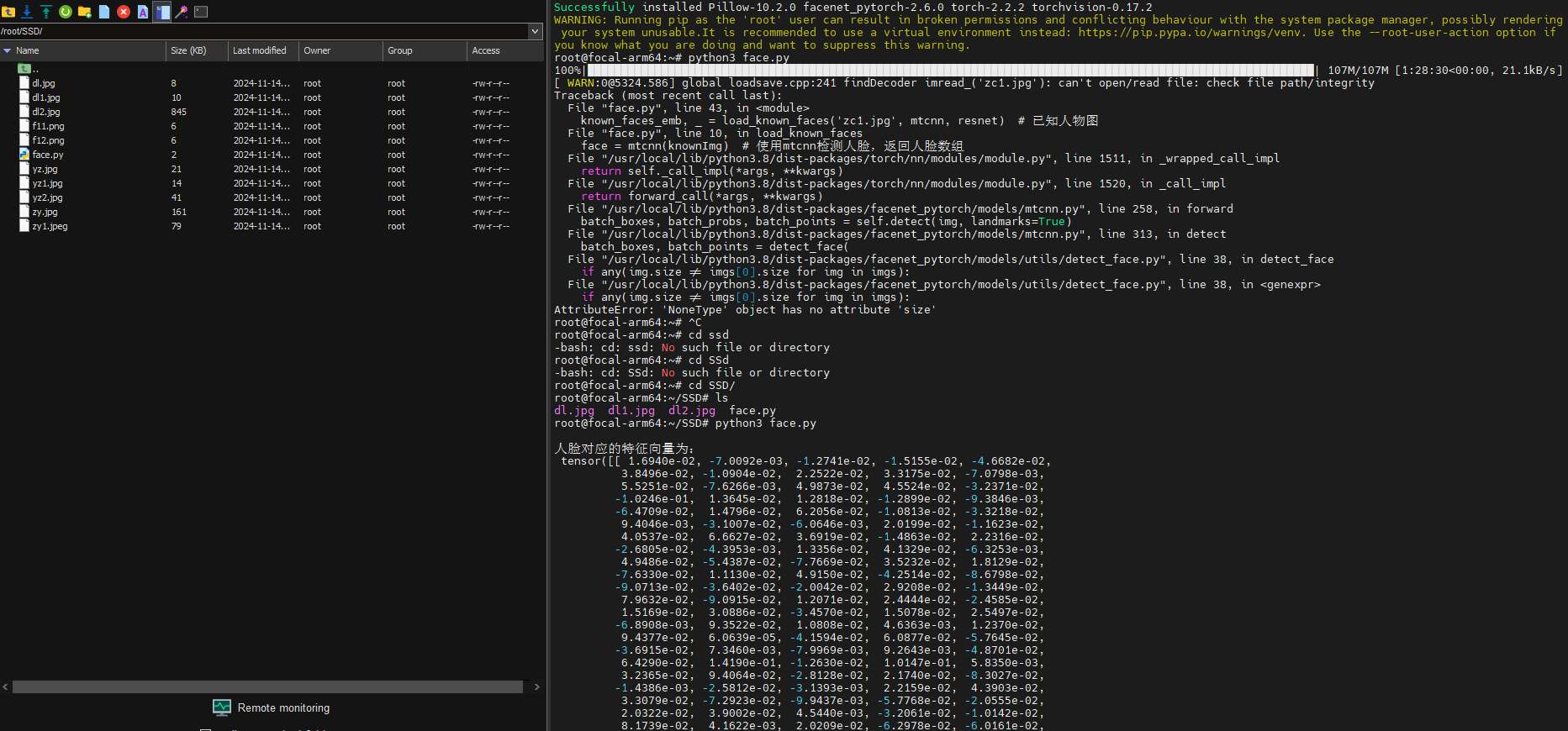
Task: Open the Remote monitoring link
Action: 283,708
